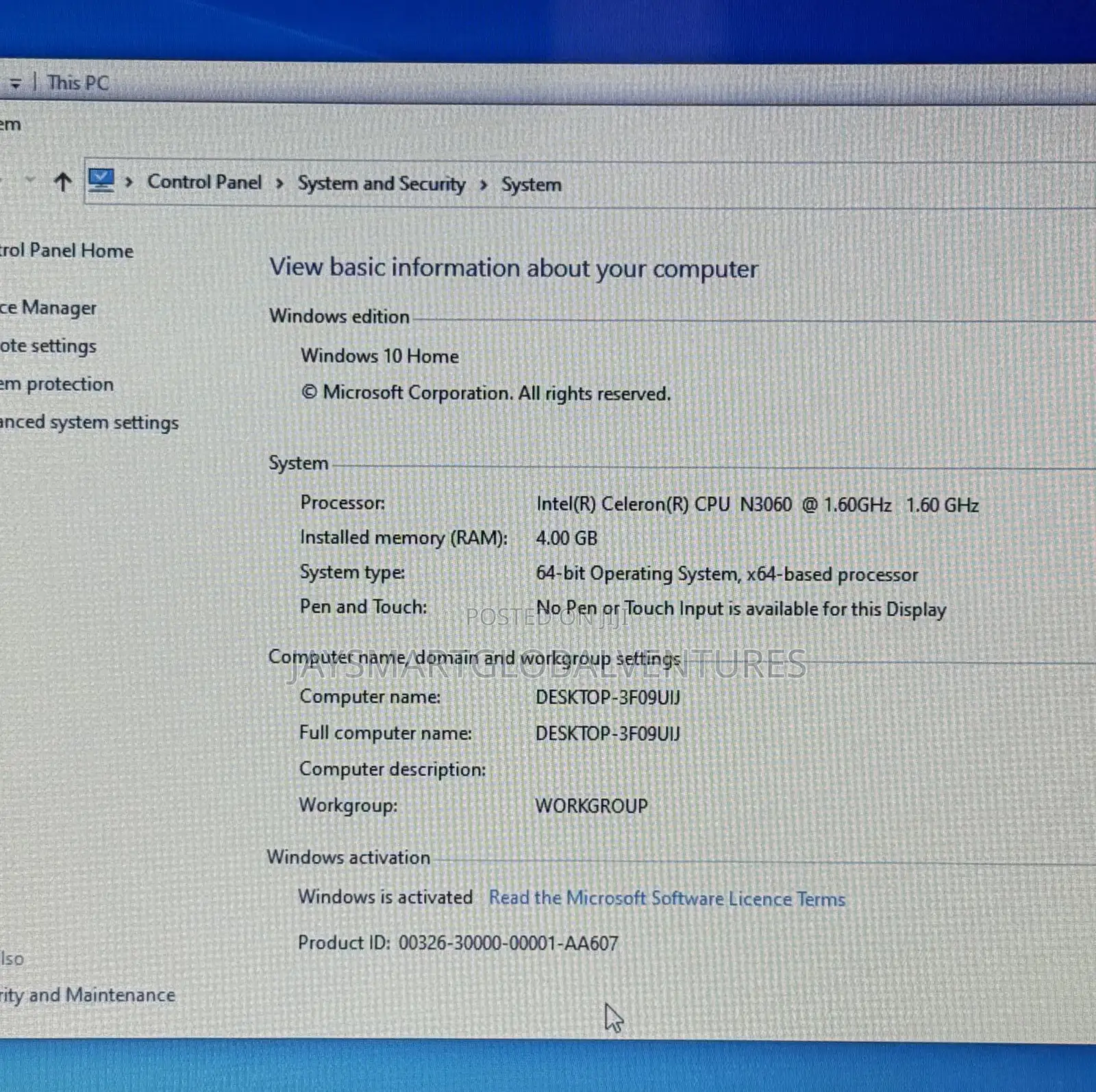Read the Microsoft Software Licence Terms
1096x1092 pixels.
tap(667, 898)
